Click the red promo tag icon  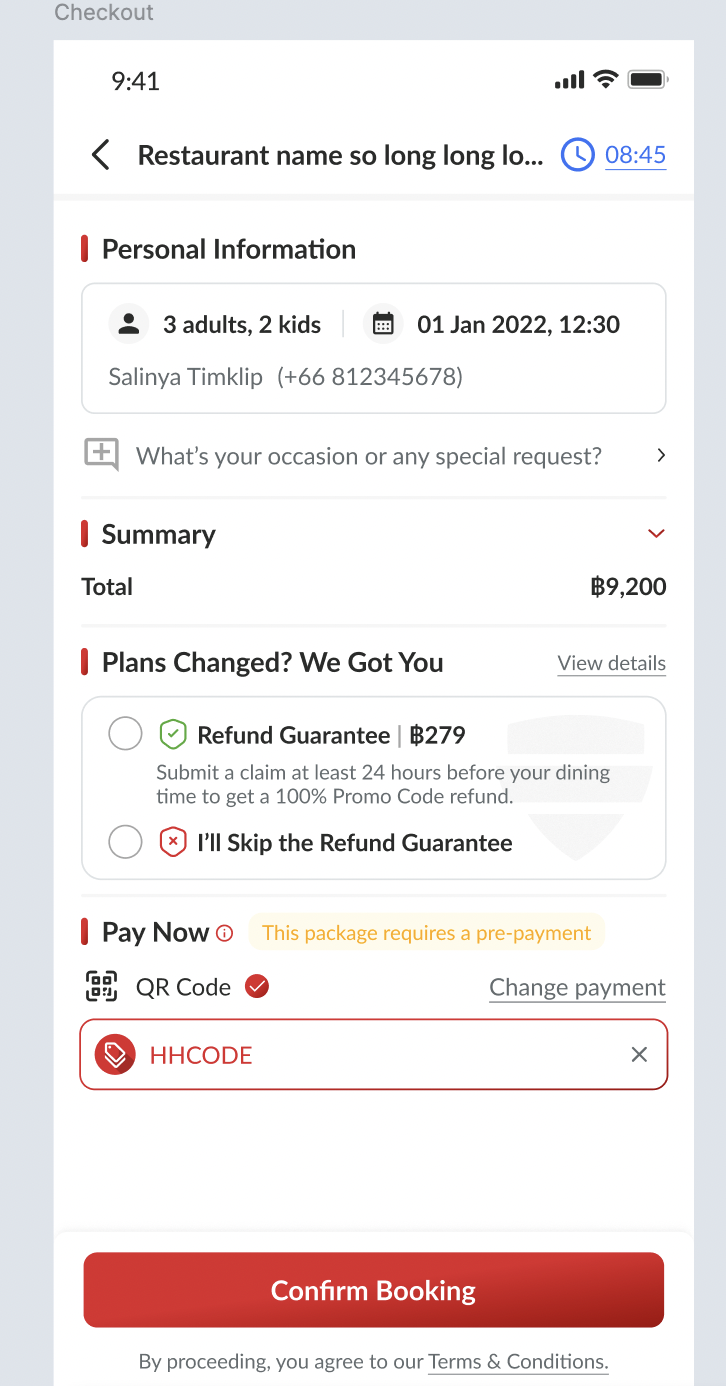click(x=114, y=1055)
